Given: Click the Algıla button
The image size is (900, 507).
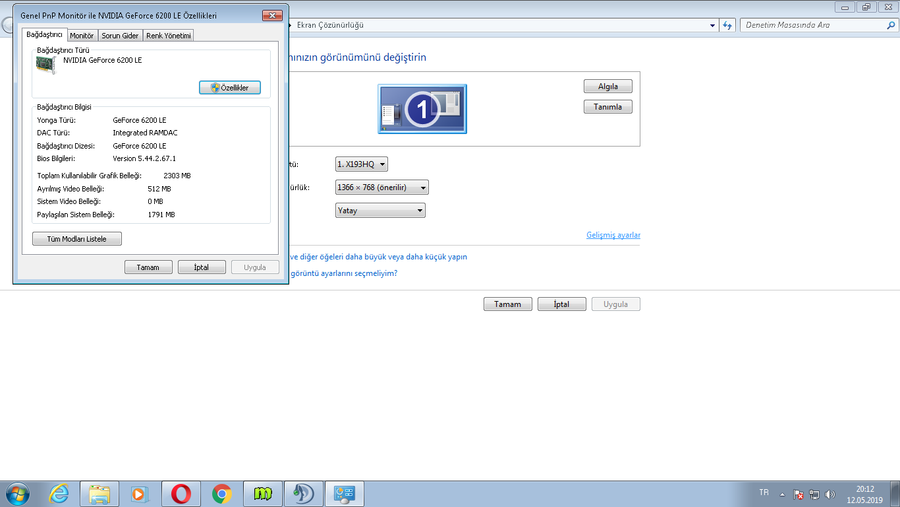Looking at the screenshot, I should [x=608, y=86].
